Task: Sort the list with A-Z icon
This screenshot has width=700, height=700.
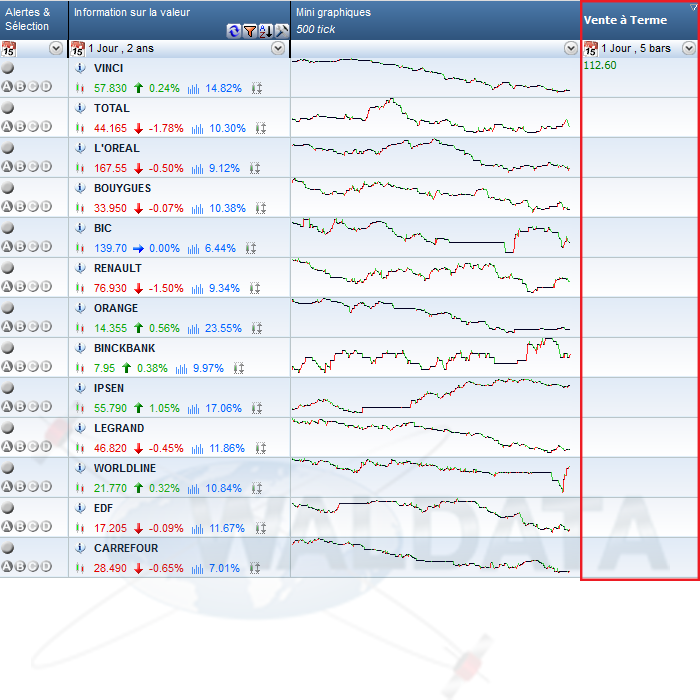Action: [266, 31]
